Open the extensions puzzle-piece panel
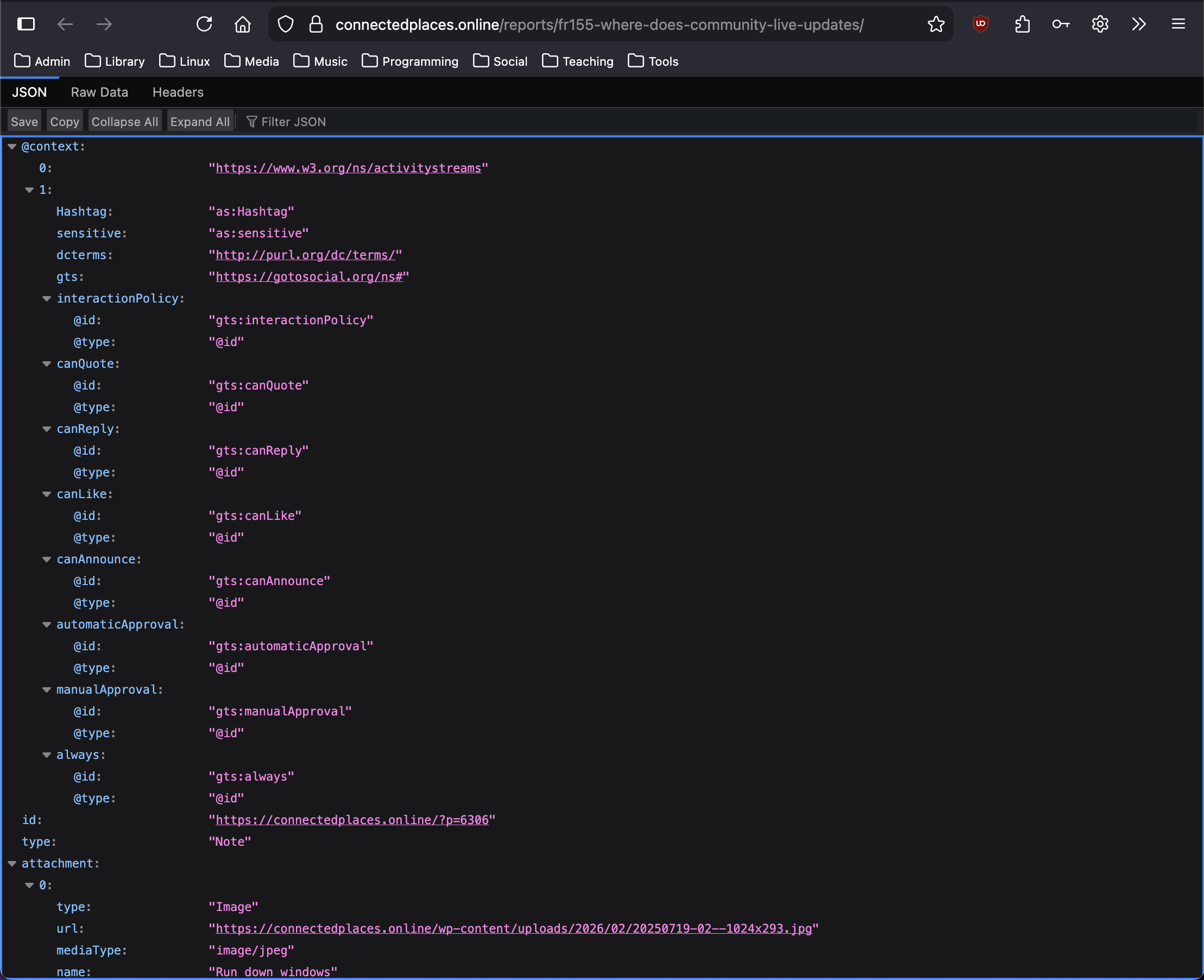1204x980 pixels. [x=1023, y=24]
